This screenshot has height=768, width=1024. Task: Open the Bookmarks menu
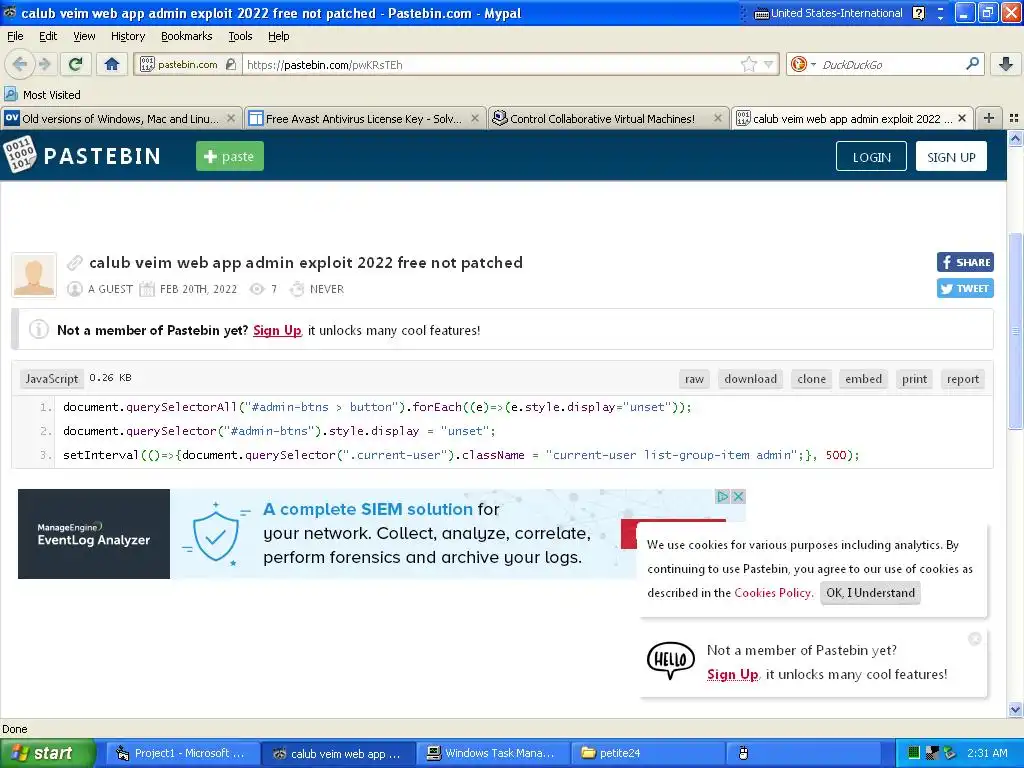[186, 36]
